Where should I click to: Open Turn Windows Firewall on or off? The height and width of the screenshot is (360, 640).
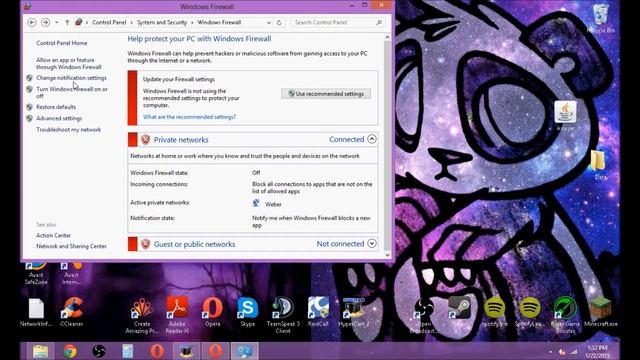(72, 92)
